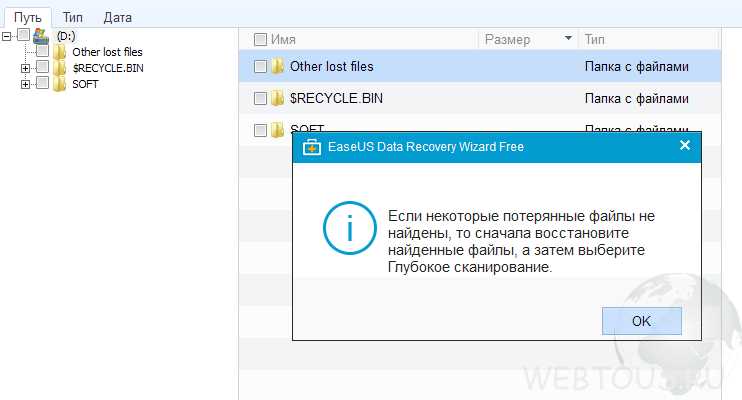Click $RECYCLE.BIN folder icon in tree
This screenshot has height=400, width=742.
click(59, 68)
